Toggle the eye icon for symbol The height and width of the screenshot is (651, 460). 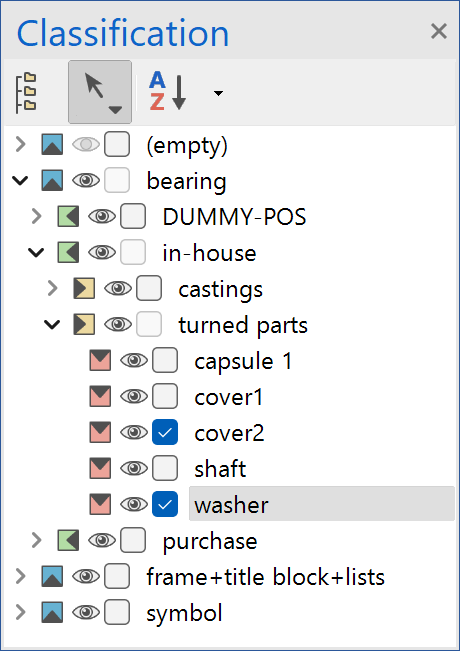click(x=86, y=612)
